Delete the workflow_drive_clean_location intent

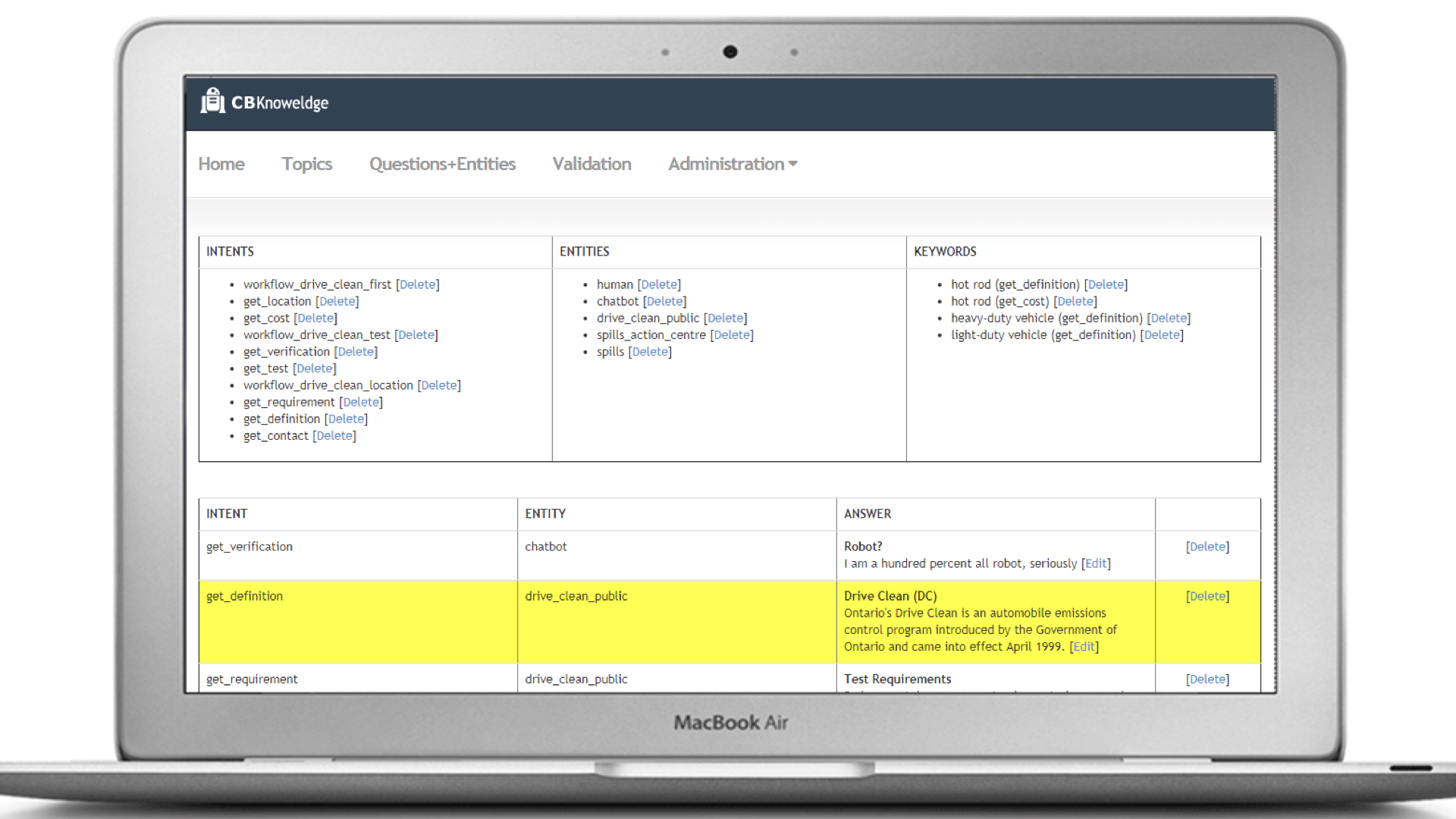439,385
